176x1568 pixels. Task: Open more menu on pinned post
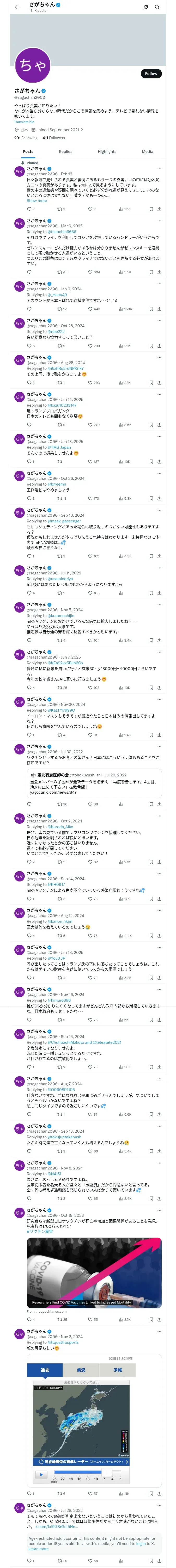[x=159, y=169]
